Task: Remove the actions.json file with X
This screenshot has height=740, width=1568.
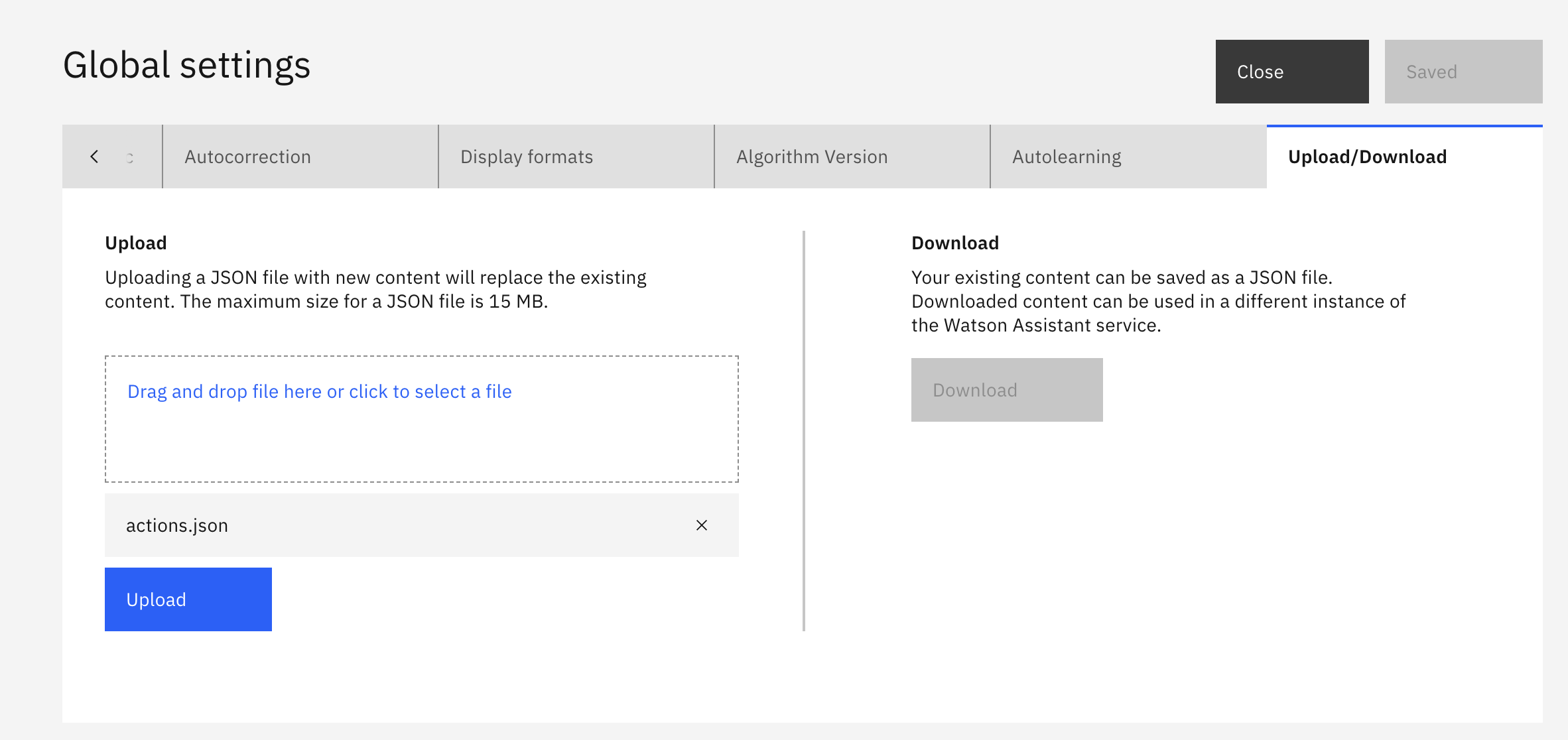Action: [702, 525]
